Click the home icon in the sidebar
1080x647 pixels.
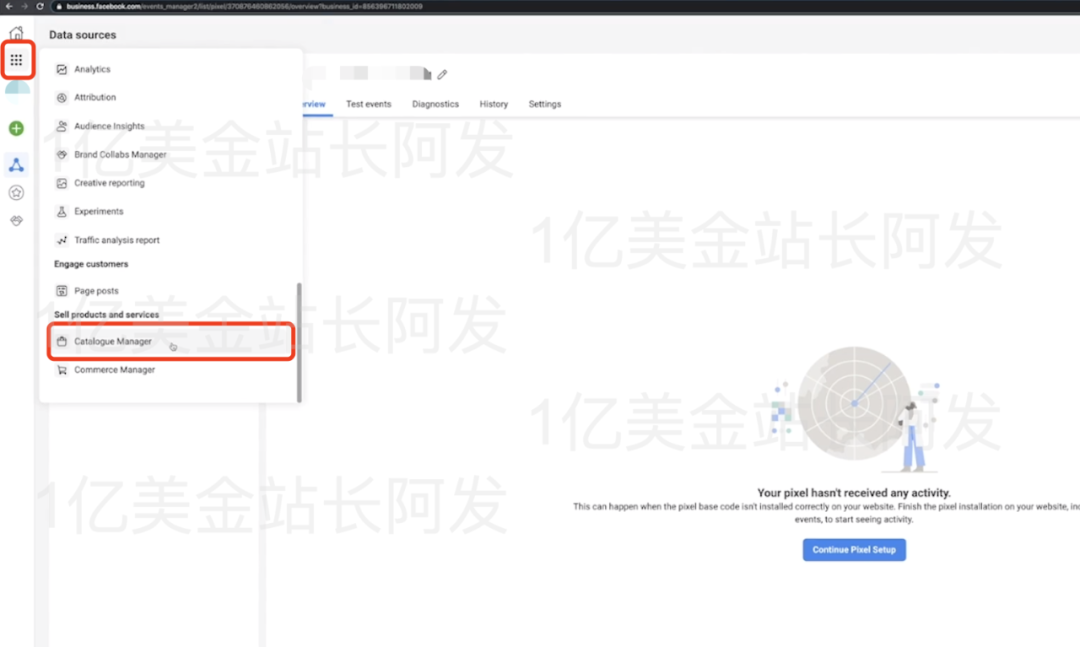[16, 32]
